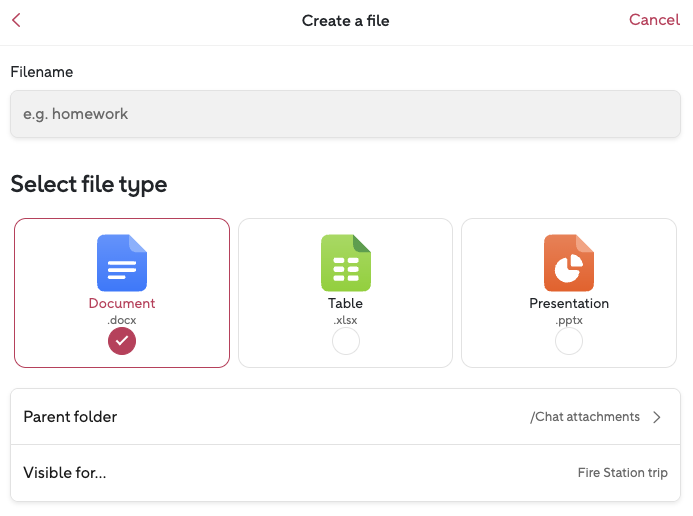Open the Visible for... setting
This screenshot has width=693, height=516.
(x=65, y=473)
